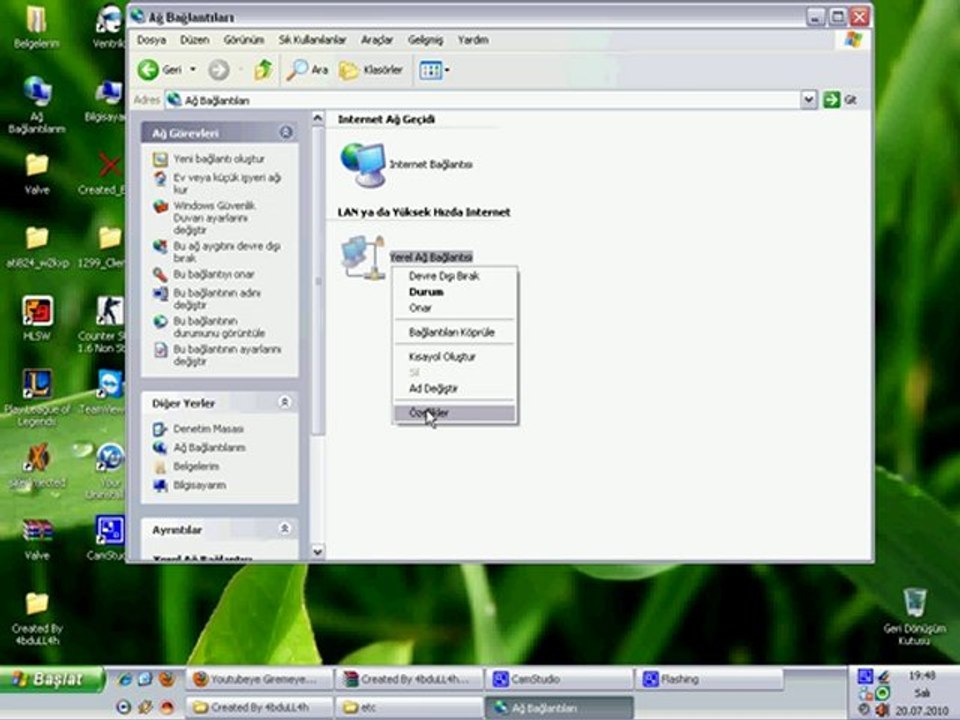The width and height of the screenshot is (960, 720).
Task: Click Yeni bağlantı oluştur link
Action: pyautogui.click(x=219, y=159)
